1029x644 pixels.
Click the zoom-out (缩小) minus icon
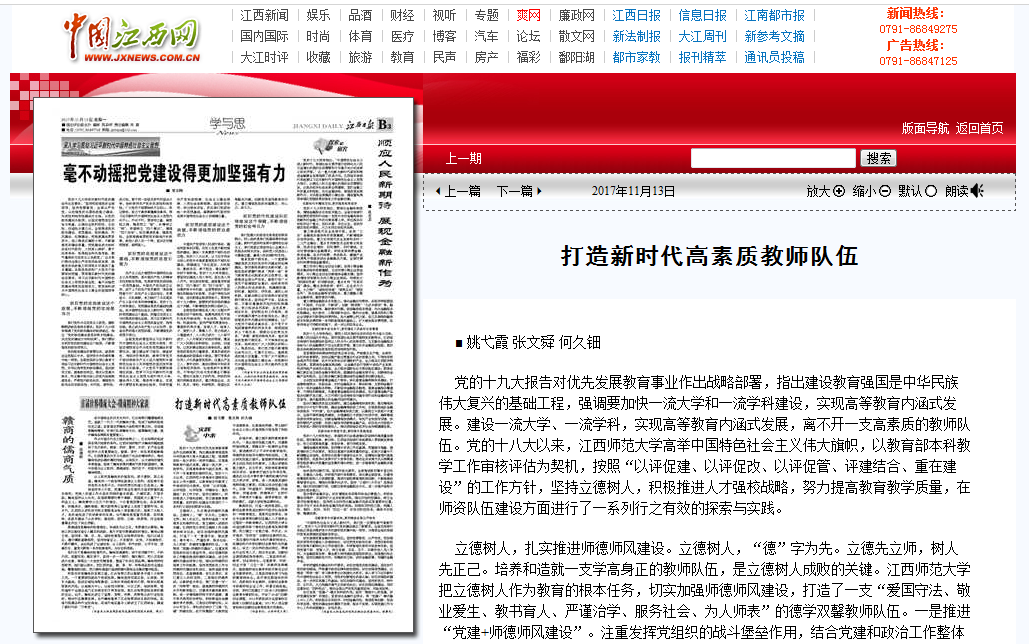tap(885, 191)
